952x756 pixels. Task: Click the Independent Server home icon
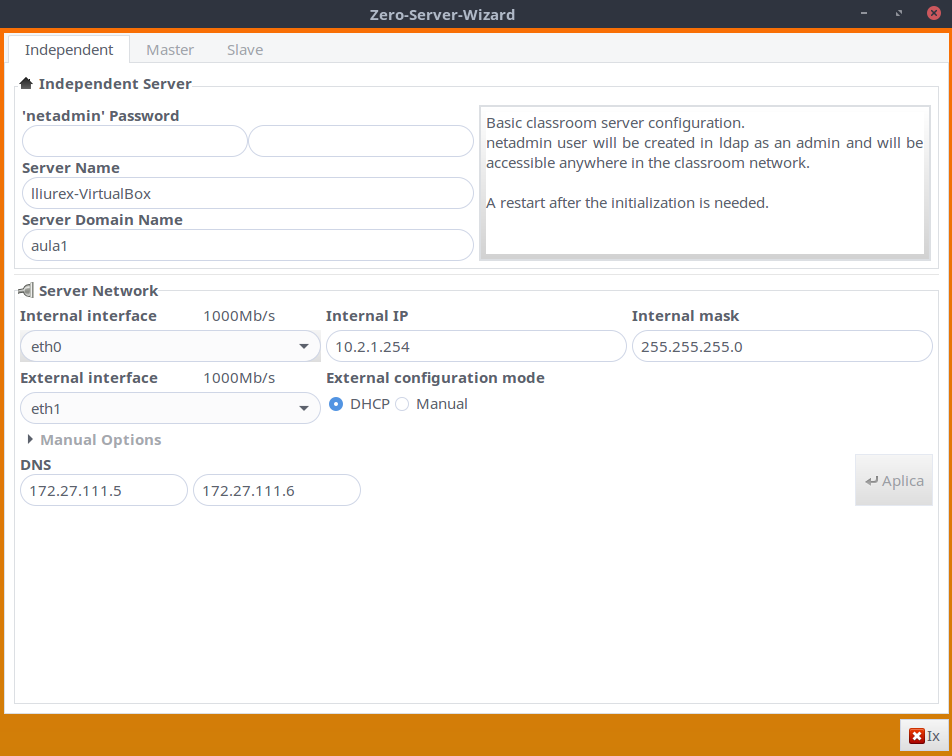click(26, 84)
